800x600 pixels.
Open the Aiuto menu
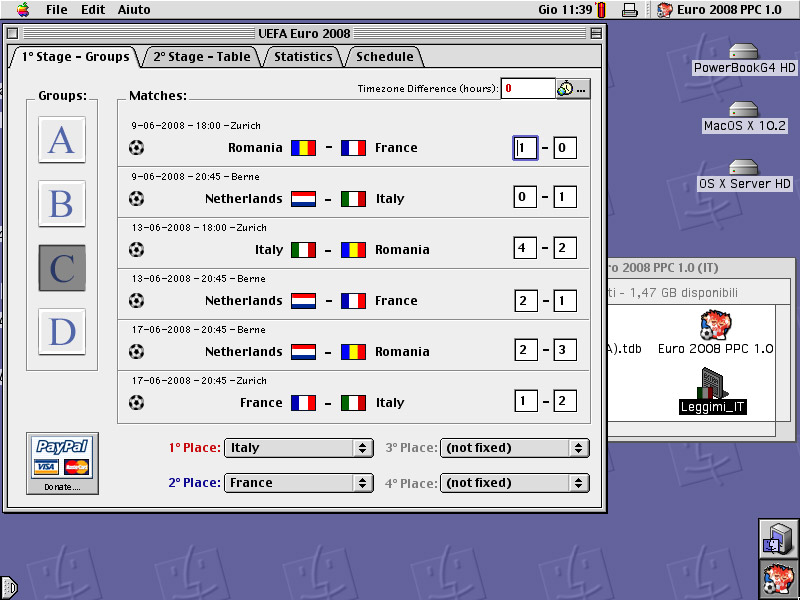134,10
